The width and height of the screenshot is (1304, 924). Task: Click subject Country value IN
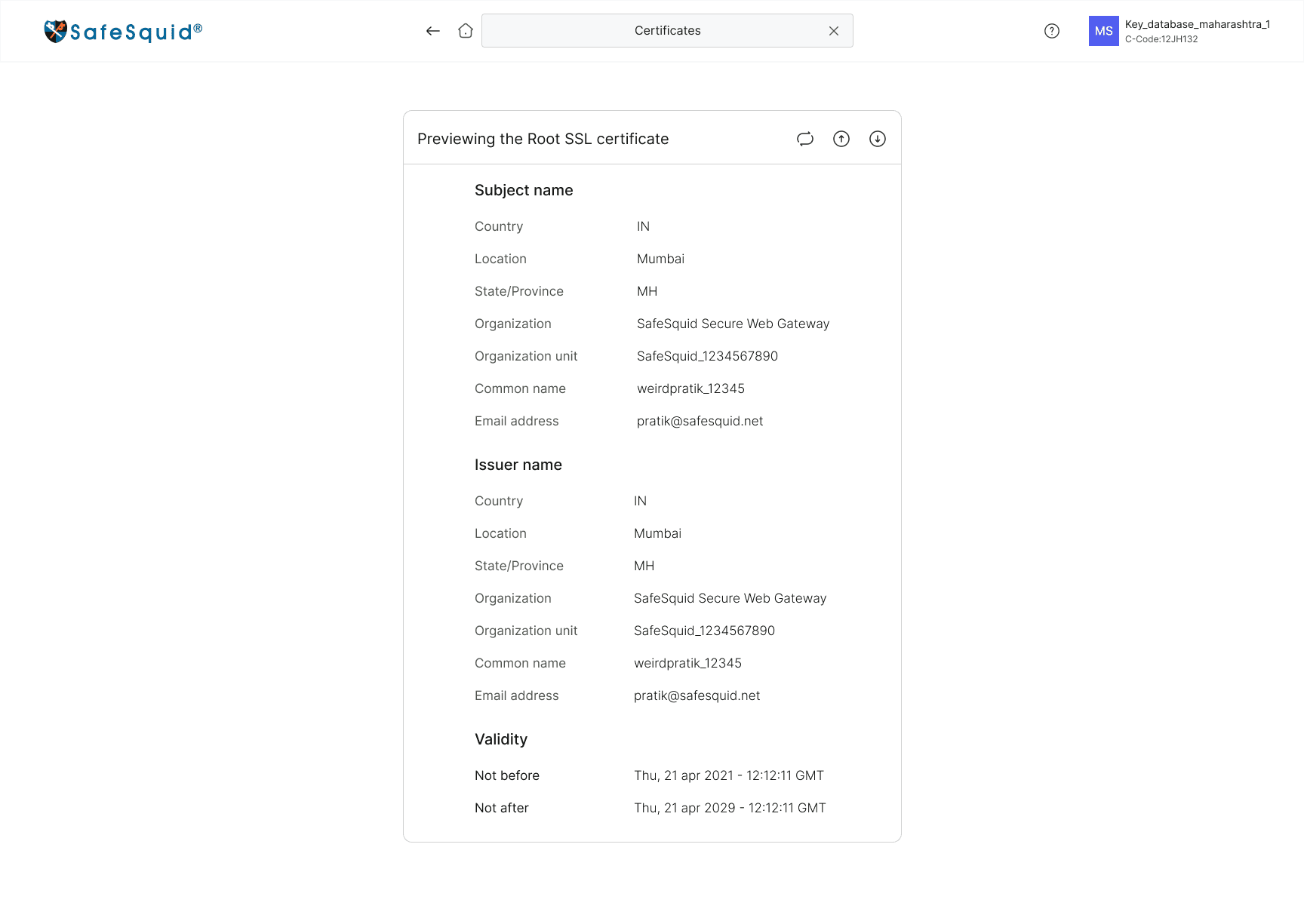tap(643, 226)
